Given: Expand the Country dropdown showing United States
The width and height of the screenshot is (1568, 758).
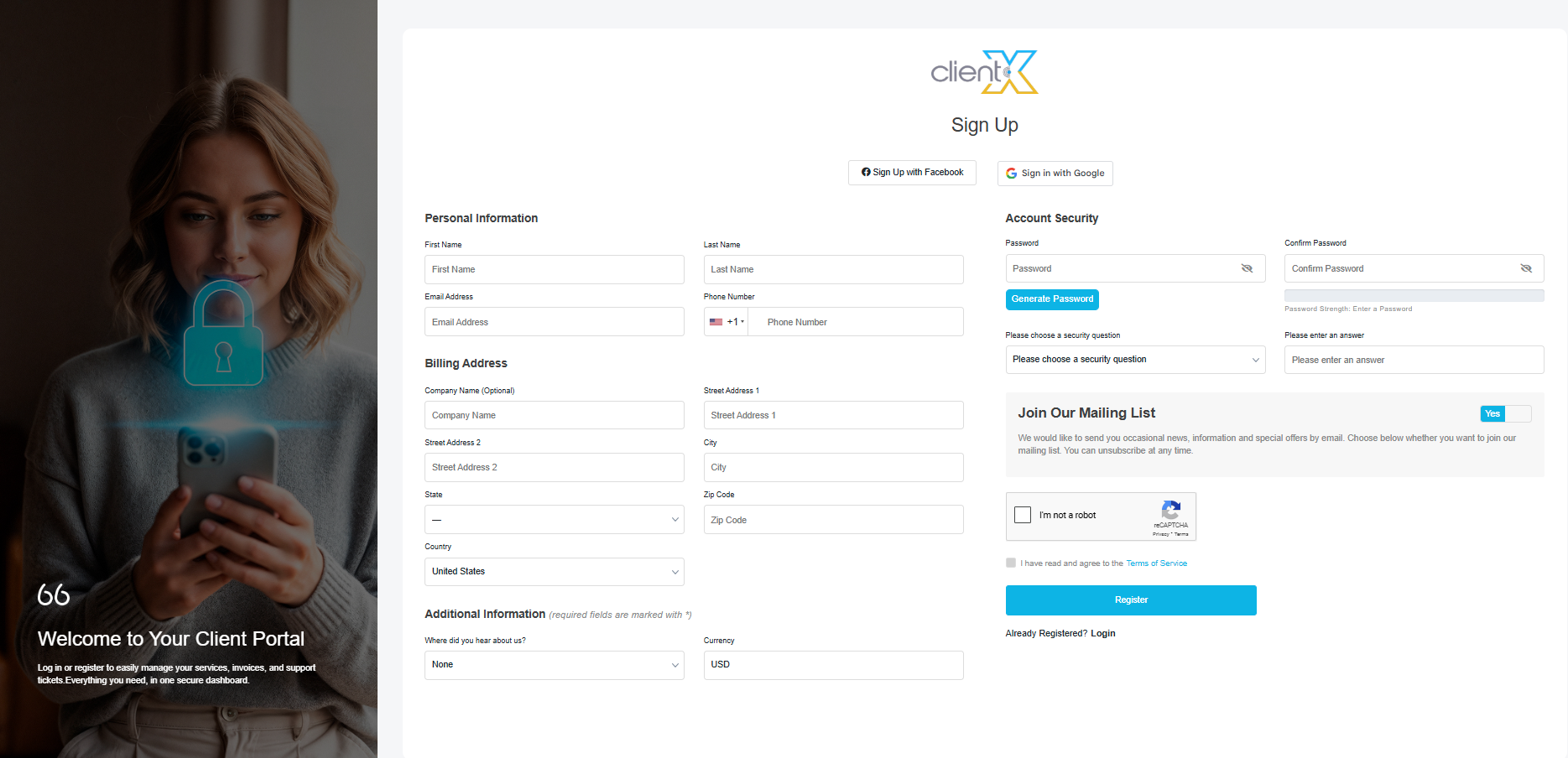Looking at the screenshot, I should 554,572.
